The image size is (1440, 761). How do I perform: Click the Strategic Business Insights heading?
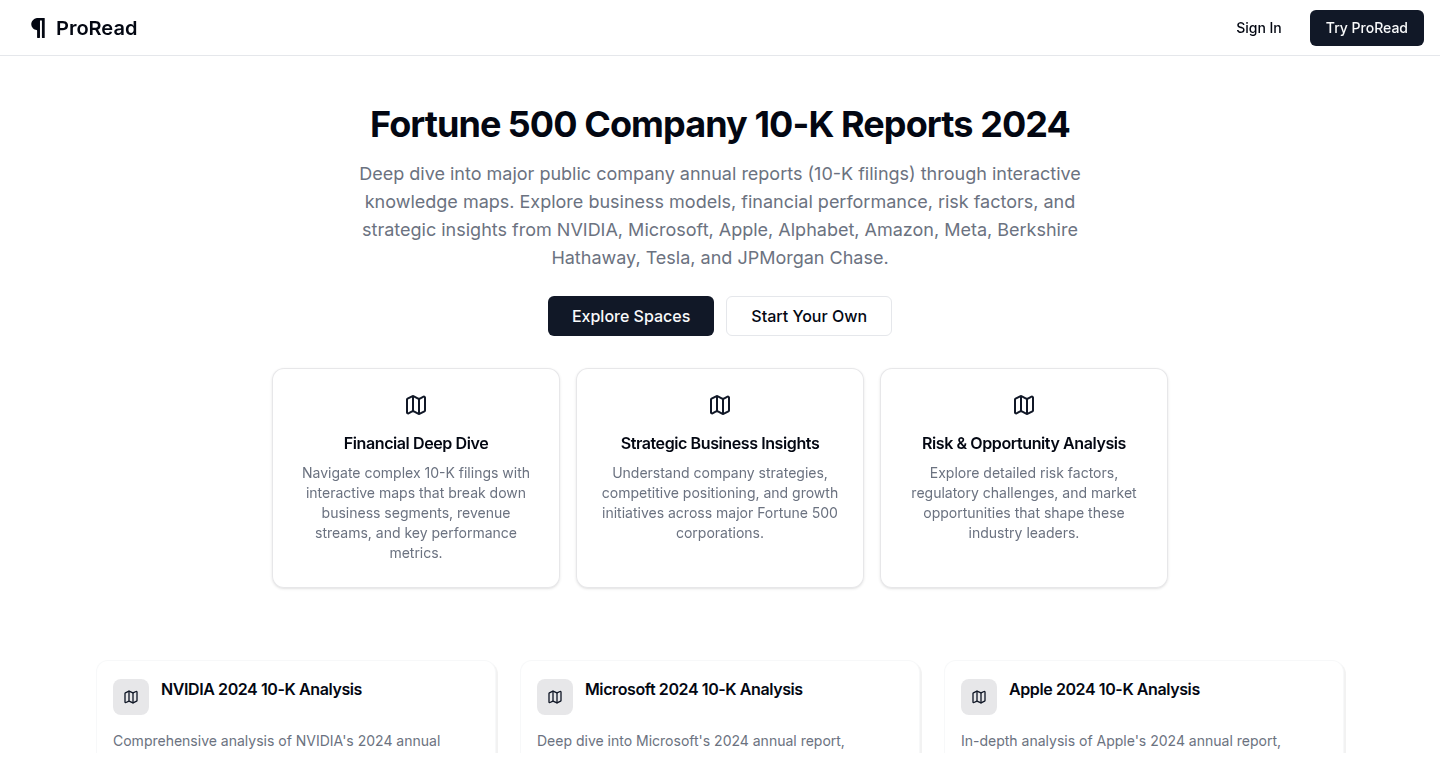coord(720,443)
